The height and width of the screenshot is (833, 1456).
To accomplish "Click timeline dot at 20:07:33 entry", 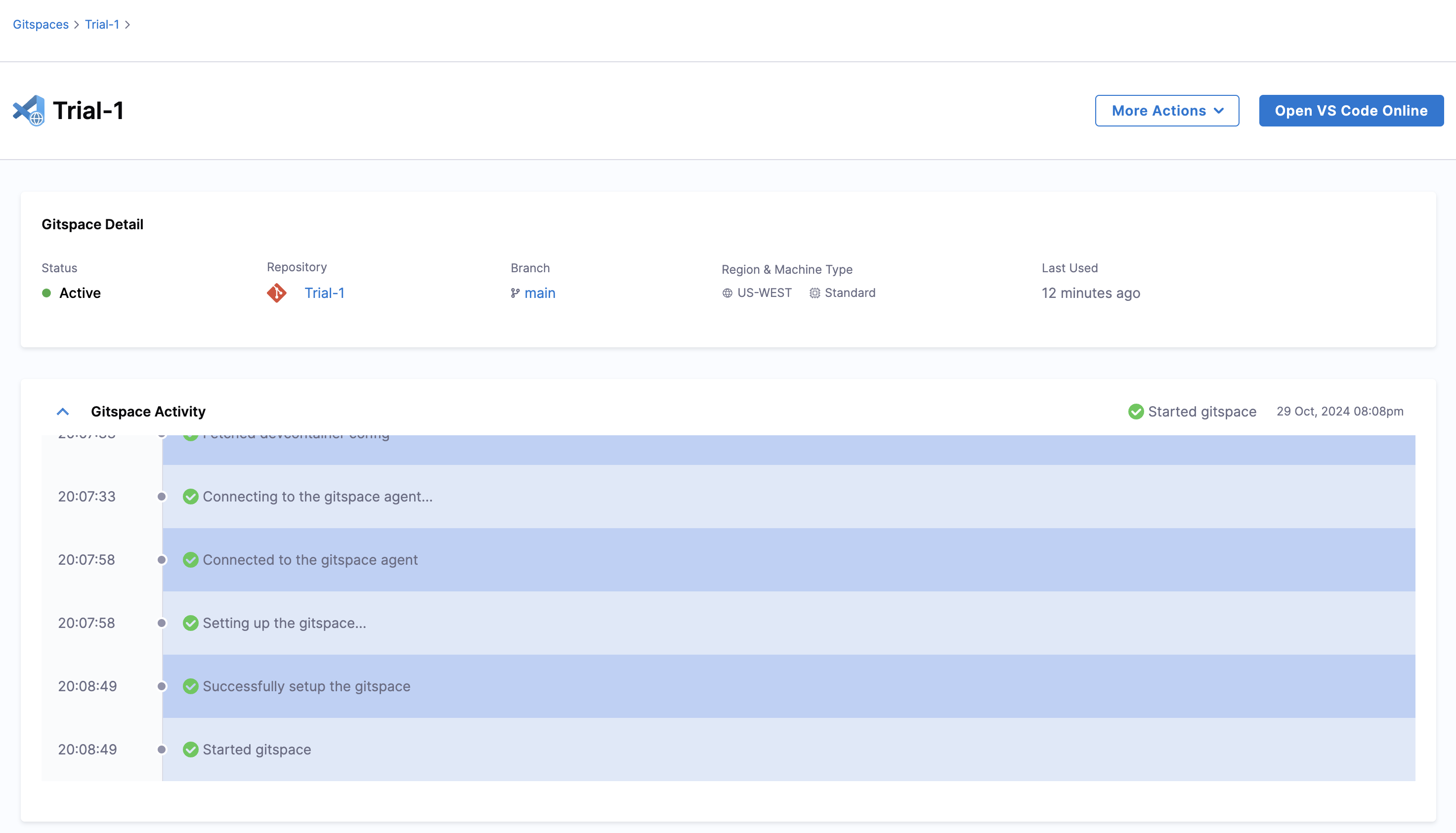I will 162,497.
